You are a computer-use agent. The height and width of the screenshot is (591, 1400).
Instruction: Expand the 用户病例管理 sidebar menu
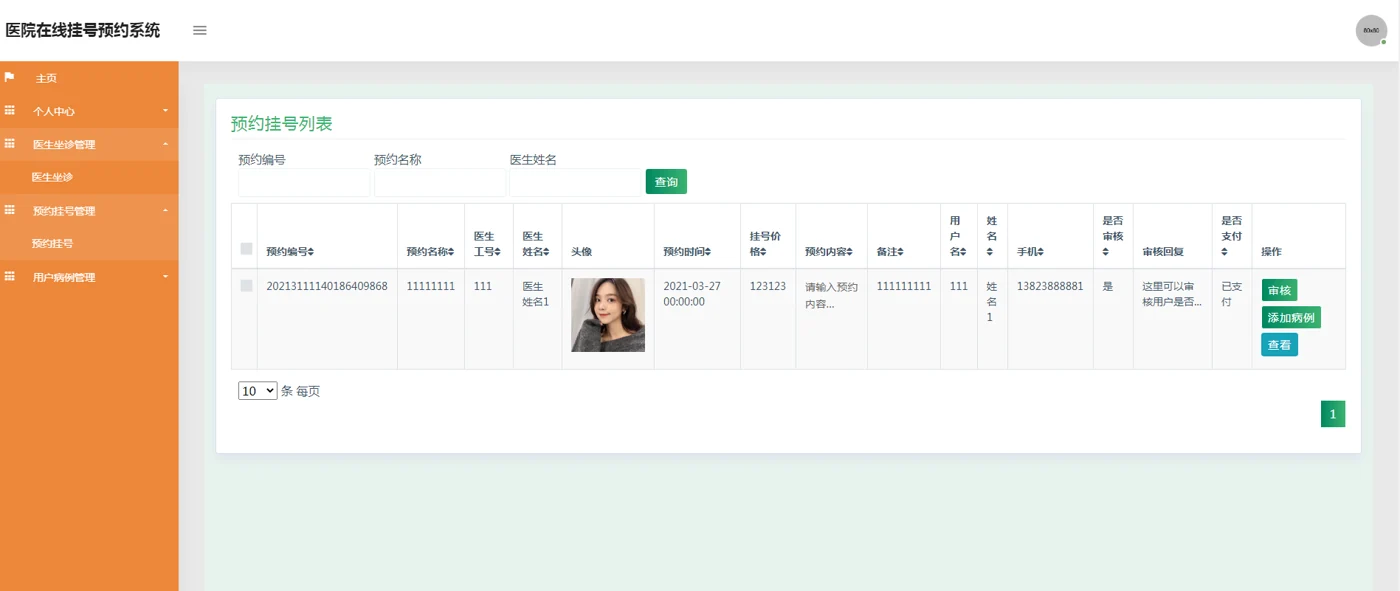point(89,277)
